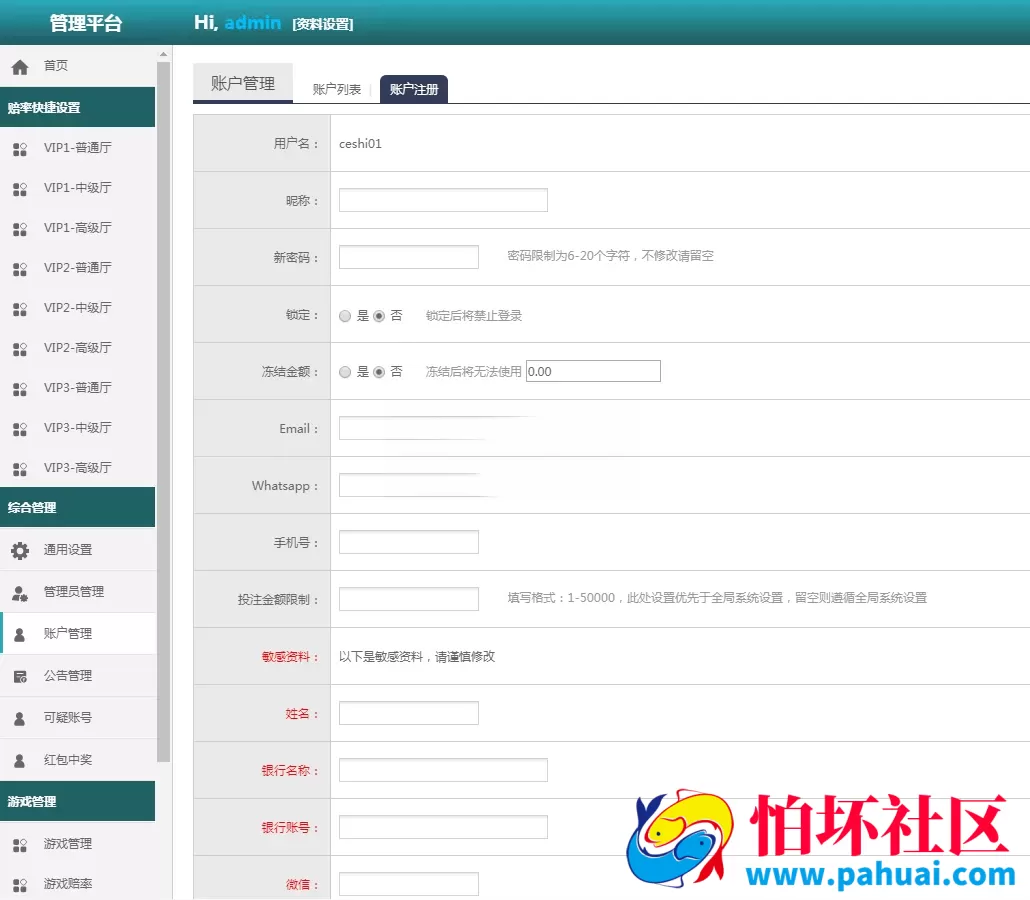Collapse the 游戏管理 section header

78,801
